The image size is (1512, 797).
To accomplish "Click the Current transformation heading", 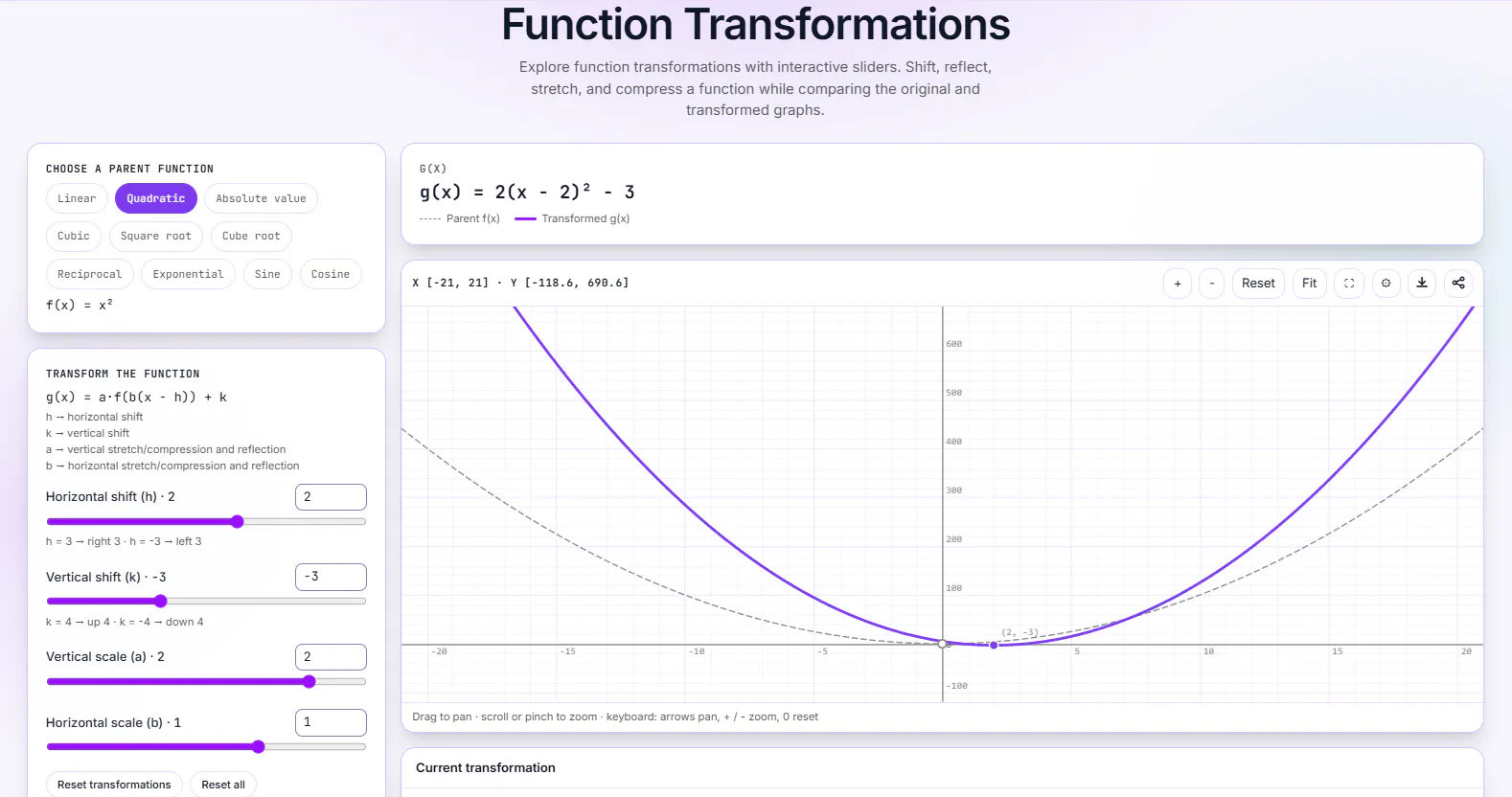I will [486, 768].
